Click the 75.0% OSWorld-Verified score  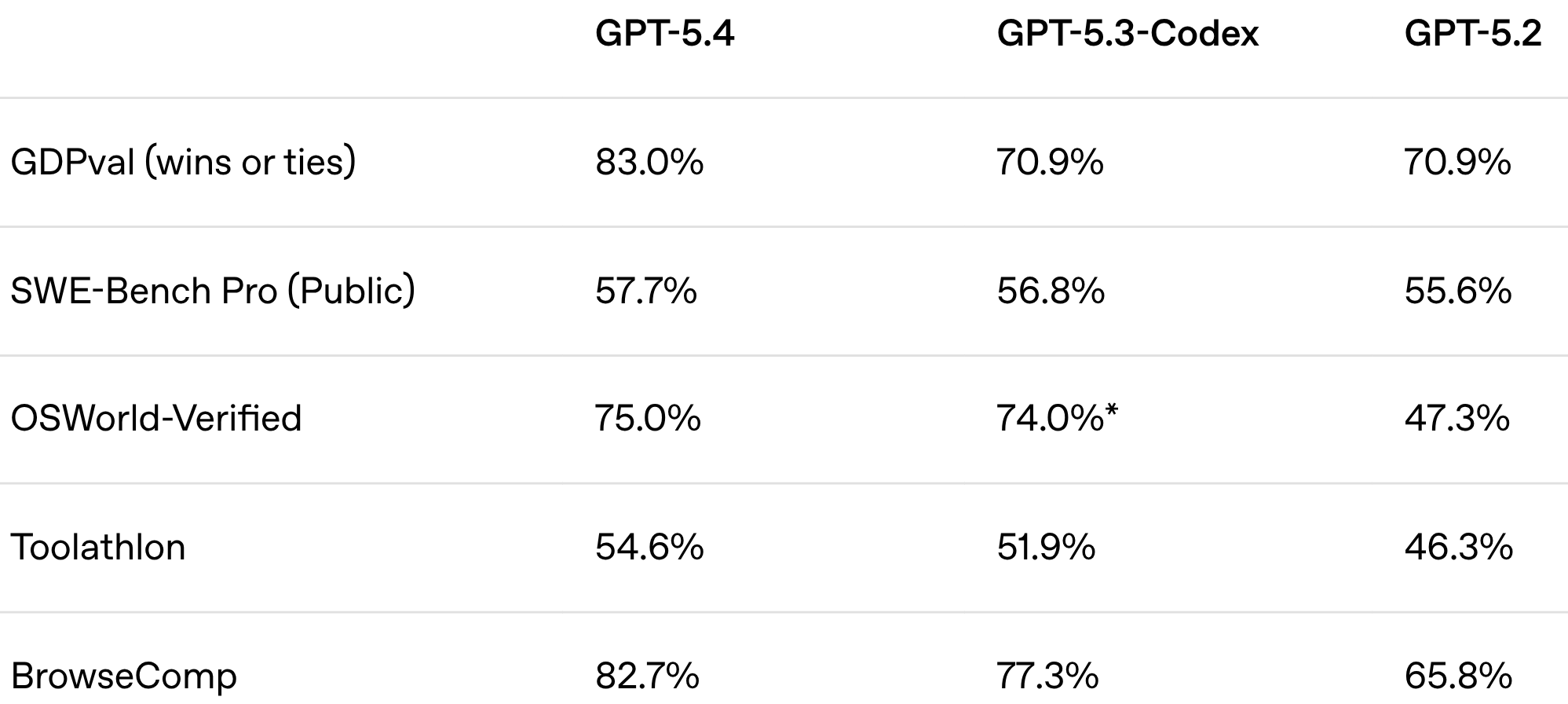tap(648, 418)
